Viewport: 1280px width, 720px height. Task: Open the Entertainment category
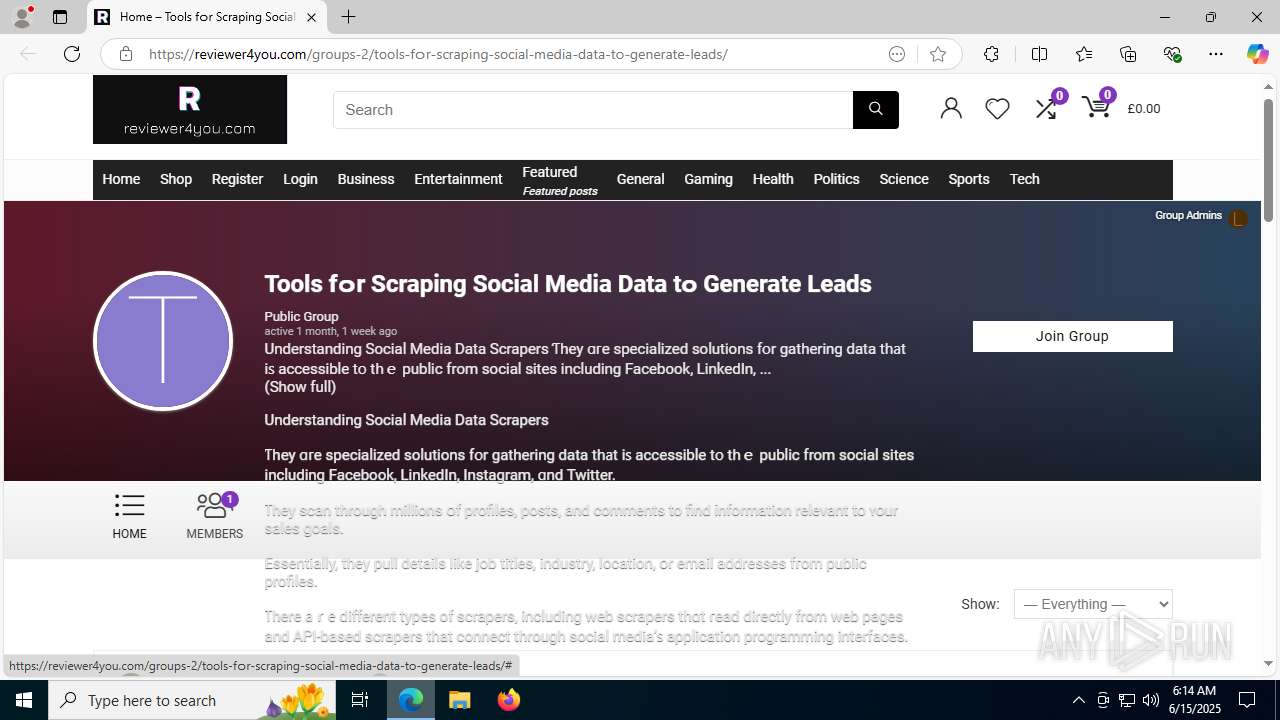458,179
